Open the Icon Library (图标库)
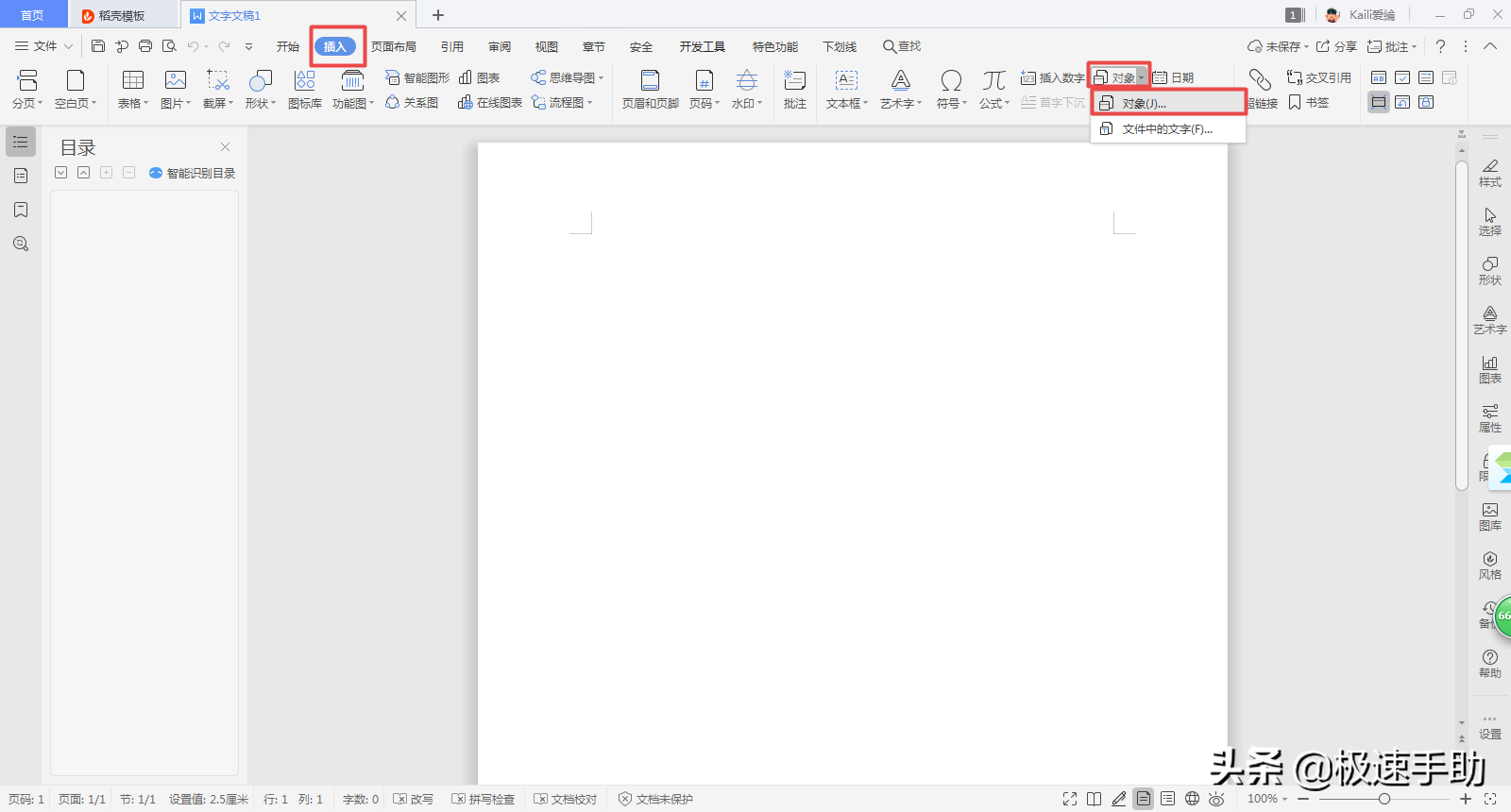Image resolution: width=1511 pixels, height=812 pixels. tap(305, 90)
